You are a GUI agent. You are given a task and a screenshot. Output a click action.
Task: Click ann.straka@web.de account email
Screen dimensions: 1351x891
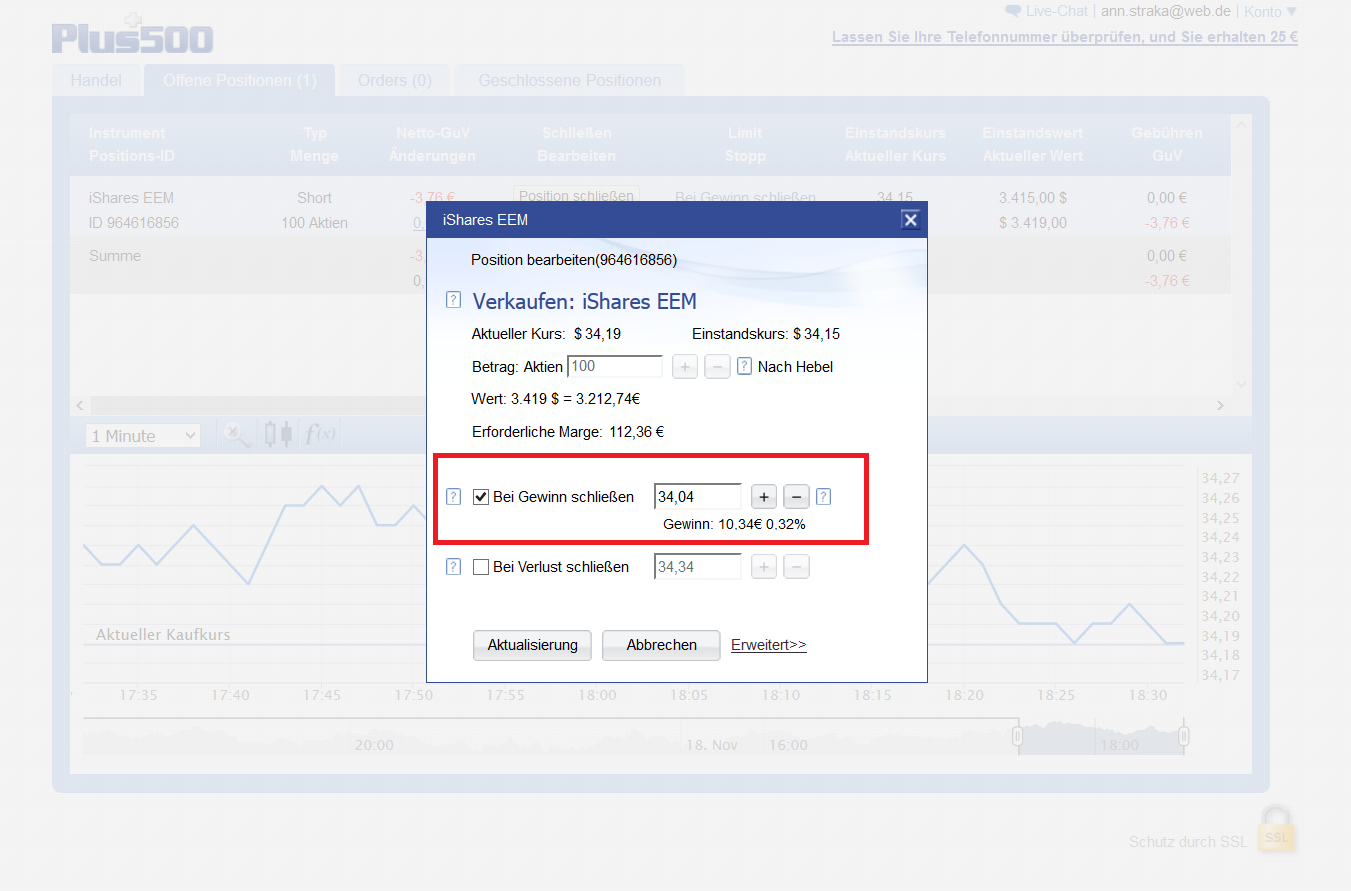click(1164, 11)
